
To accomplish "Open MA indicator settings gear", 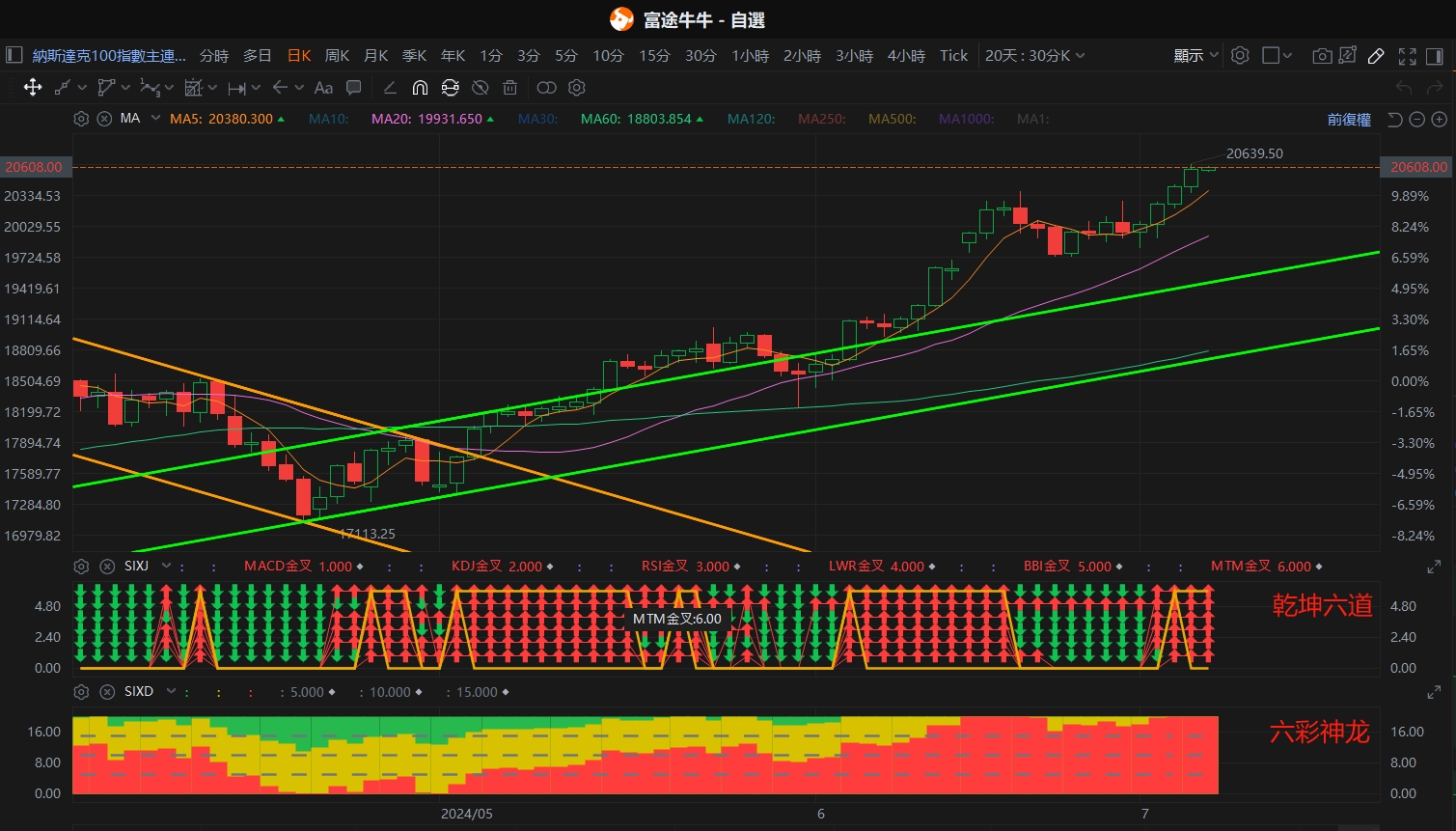I will click(x=81, y=119).
